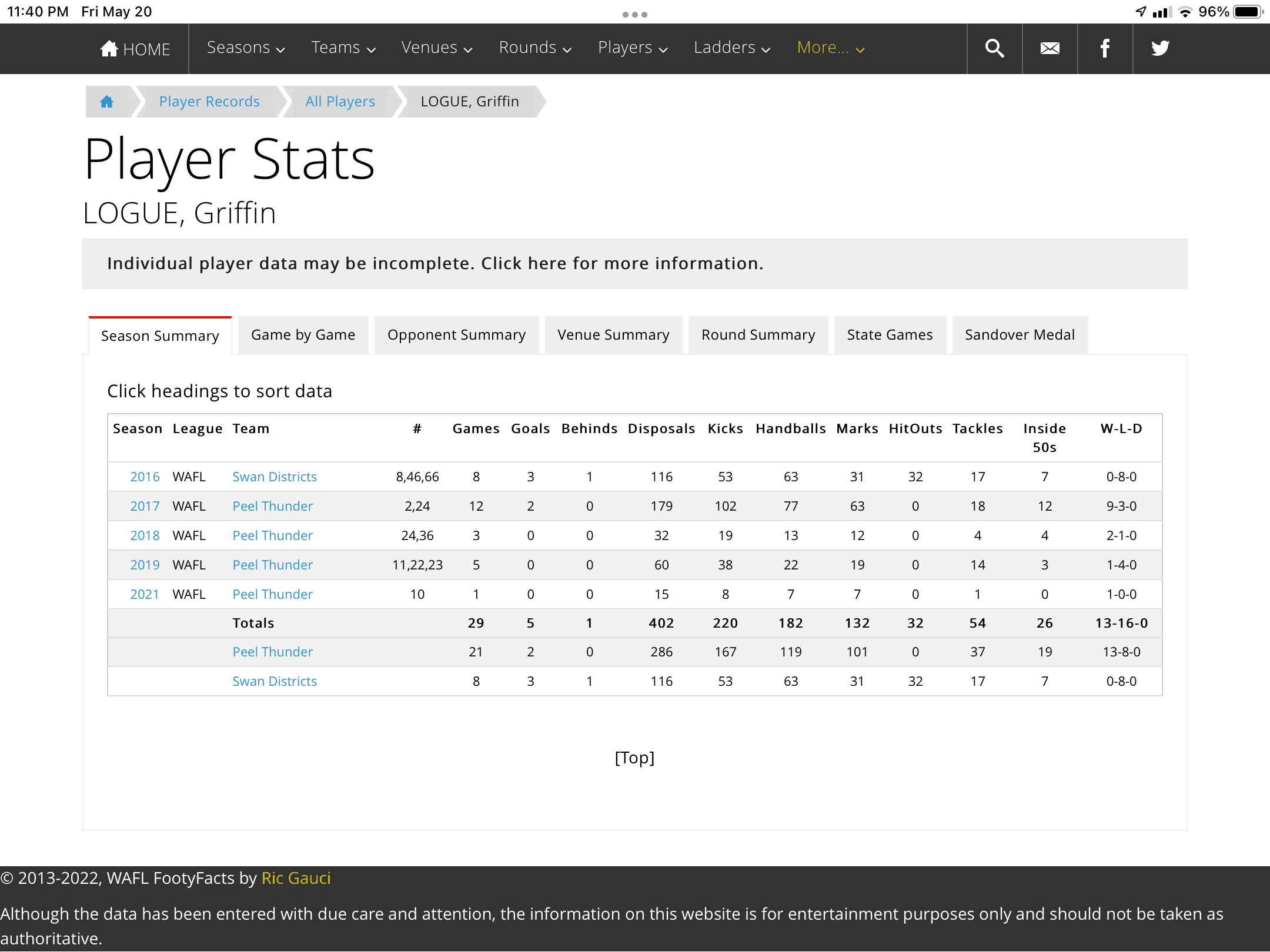Sort table by Behinds heading

coord(590,428)
